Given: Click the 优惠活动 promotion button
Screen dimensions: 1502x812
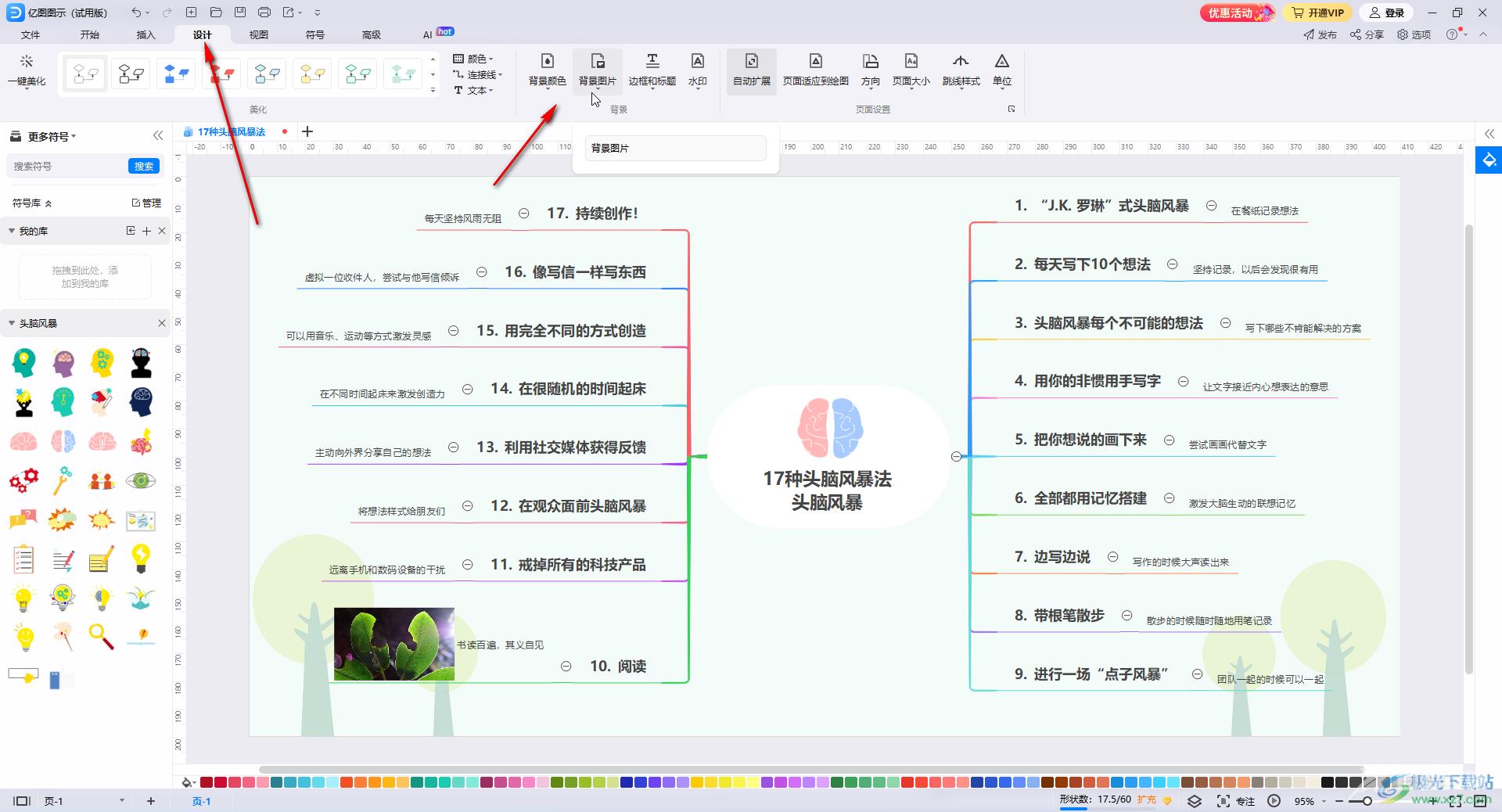Looking at the screenshot, I should [1238, 13].
